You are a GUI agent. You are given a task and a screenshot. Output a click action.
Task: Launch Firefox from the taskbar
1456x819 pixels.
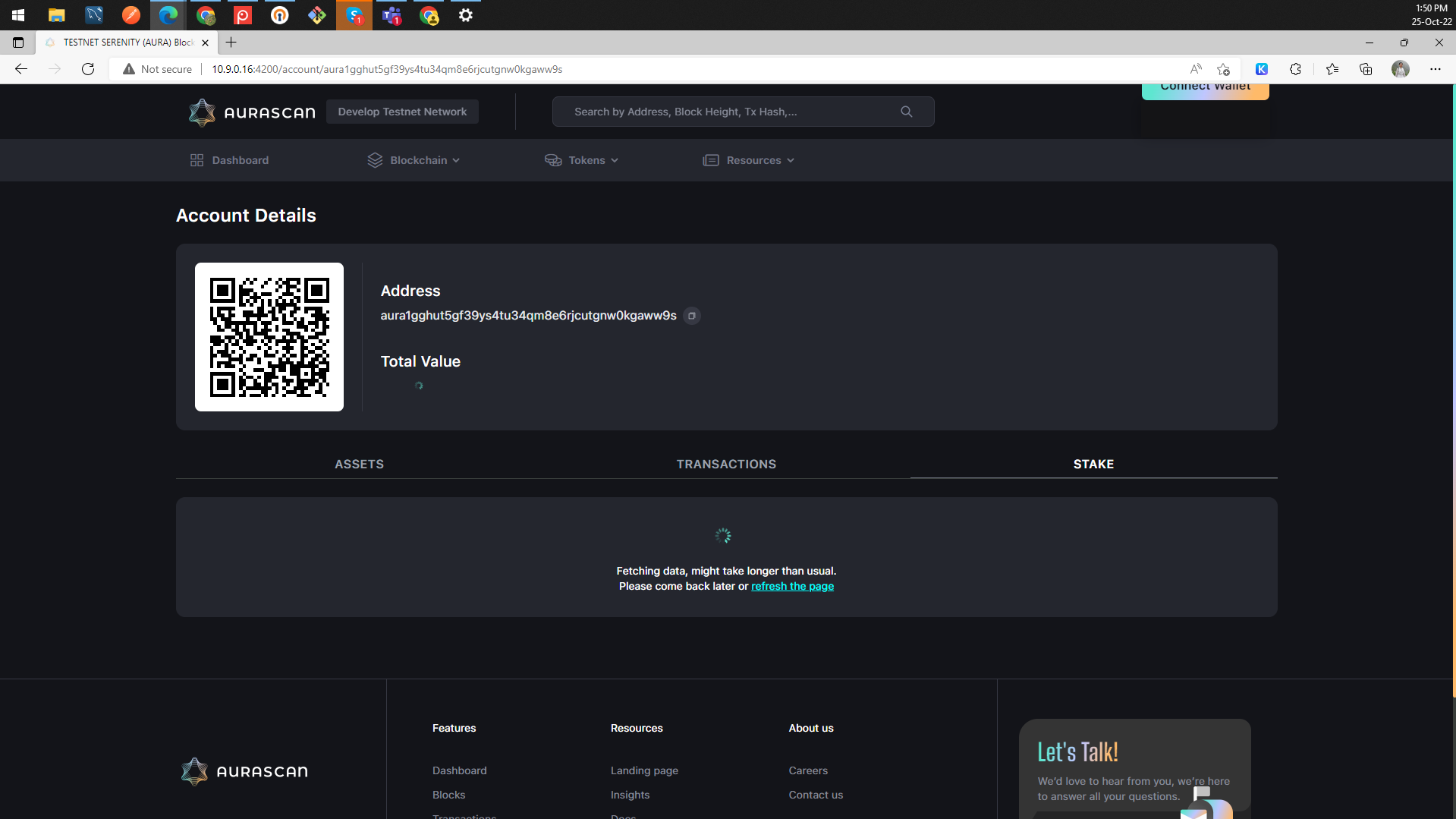[131, 15]
